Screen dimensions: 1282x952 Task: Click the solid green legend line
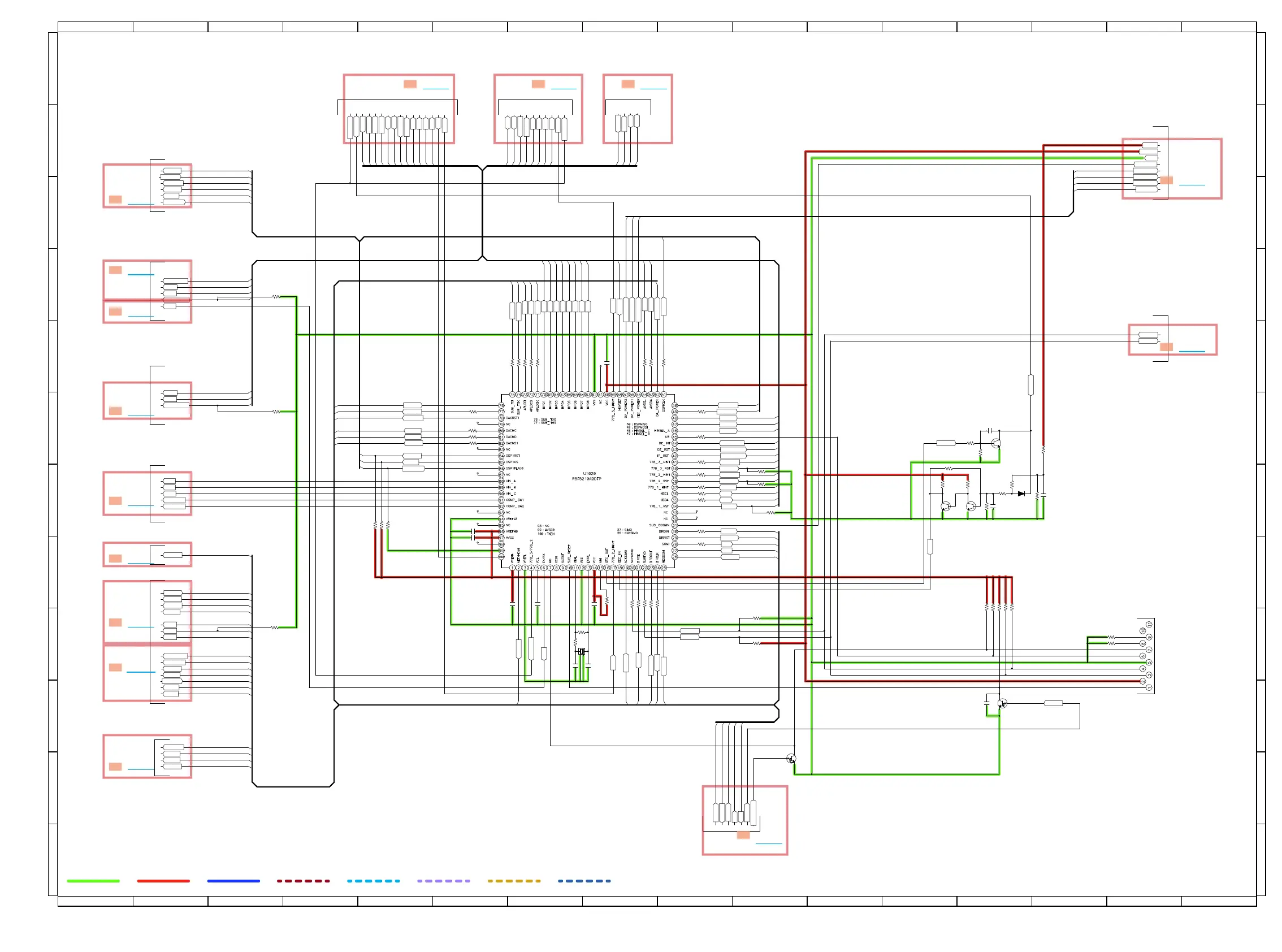pyautogui.click(x=93, y=881)
